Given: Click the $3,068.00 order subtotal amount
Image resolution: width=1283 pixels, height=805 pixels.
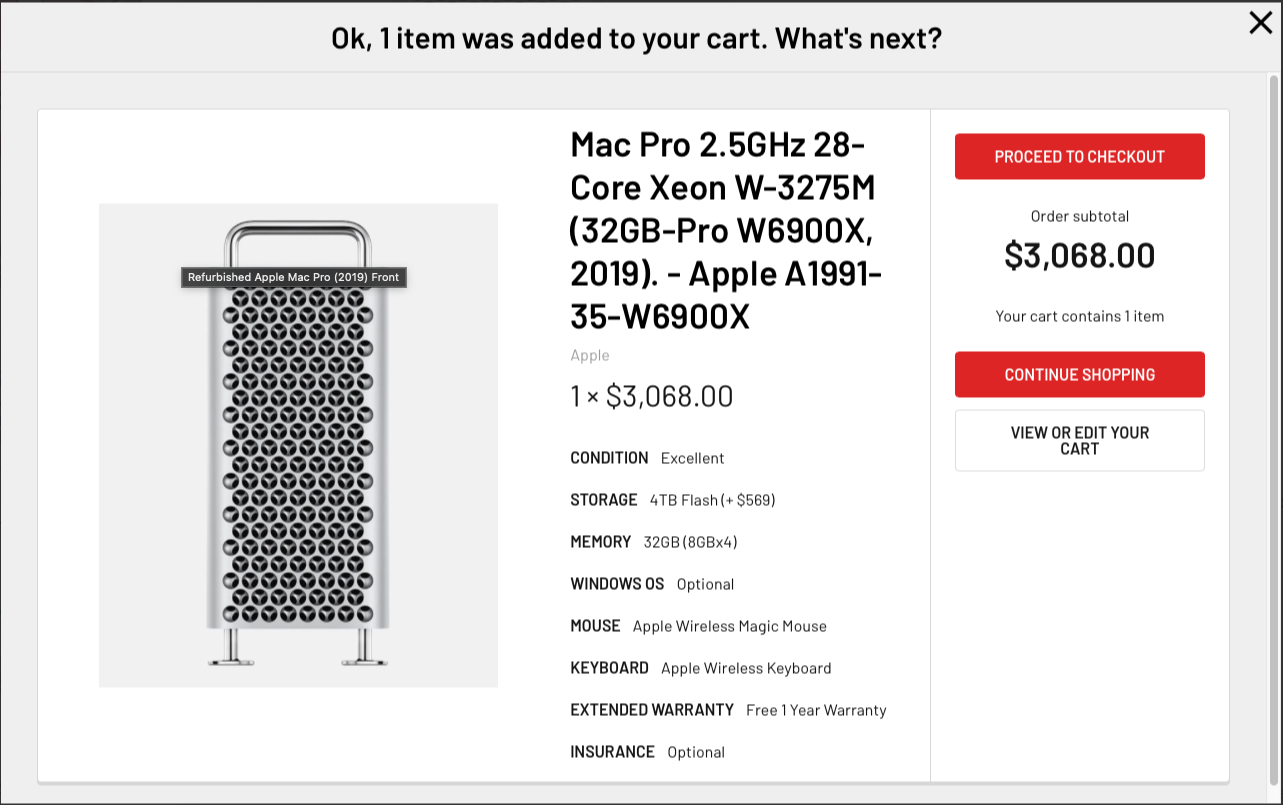Looking at the screenshot, I should (1079, 256).
